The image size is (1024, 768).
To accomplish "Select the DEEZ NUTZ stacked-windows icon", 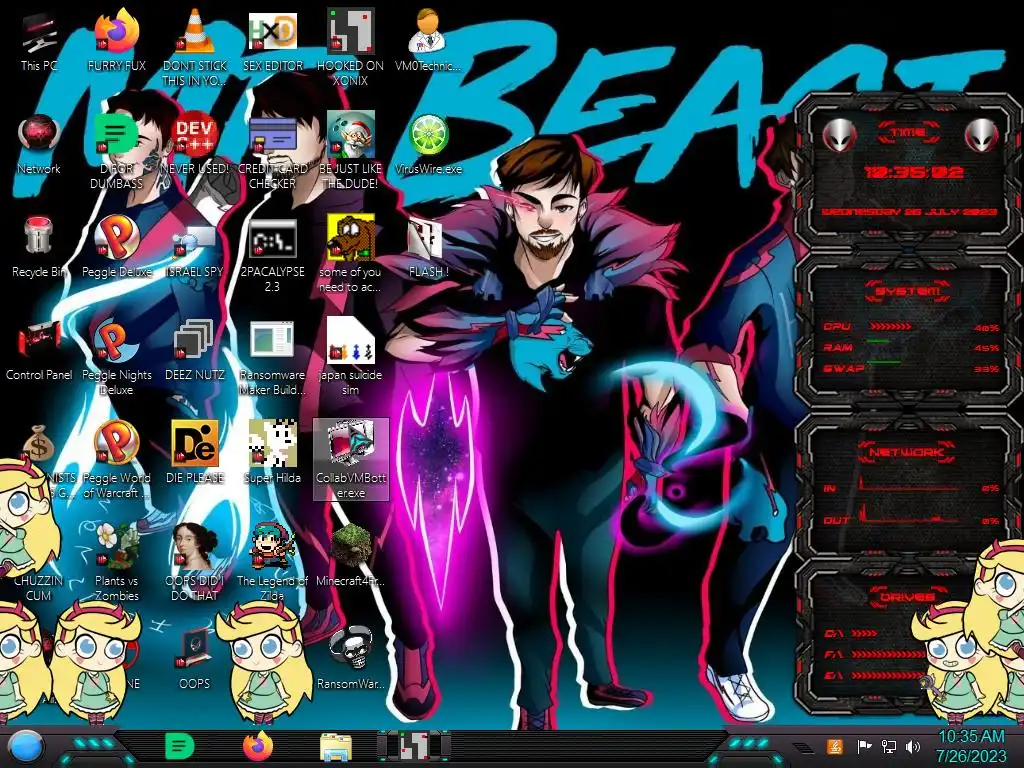I will click(x=195, y=351).
